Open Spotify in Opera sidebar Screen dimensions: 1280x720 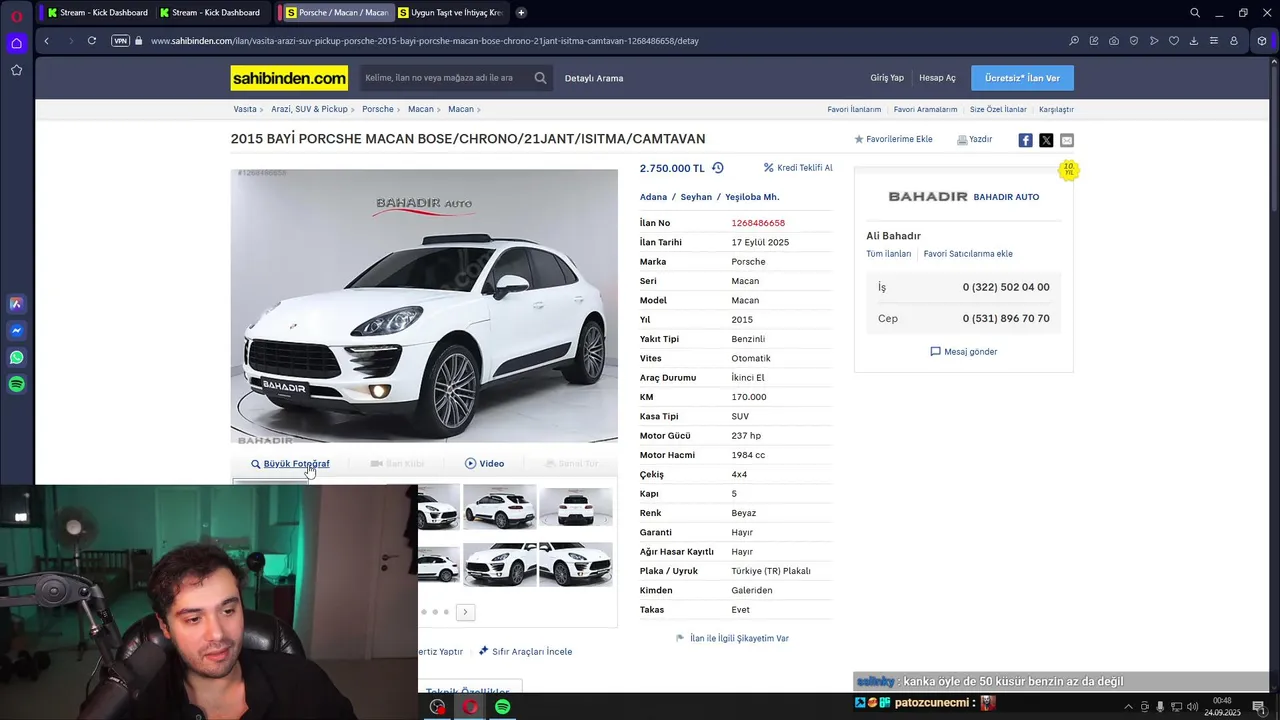point(16,384)
